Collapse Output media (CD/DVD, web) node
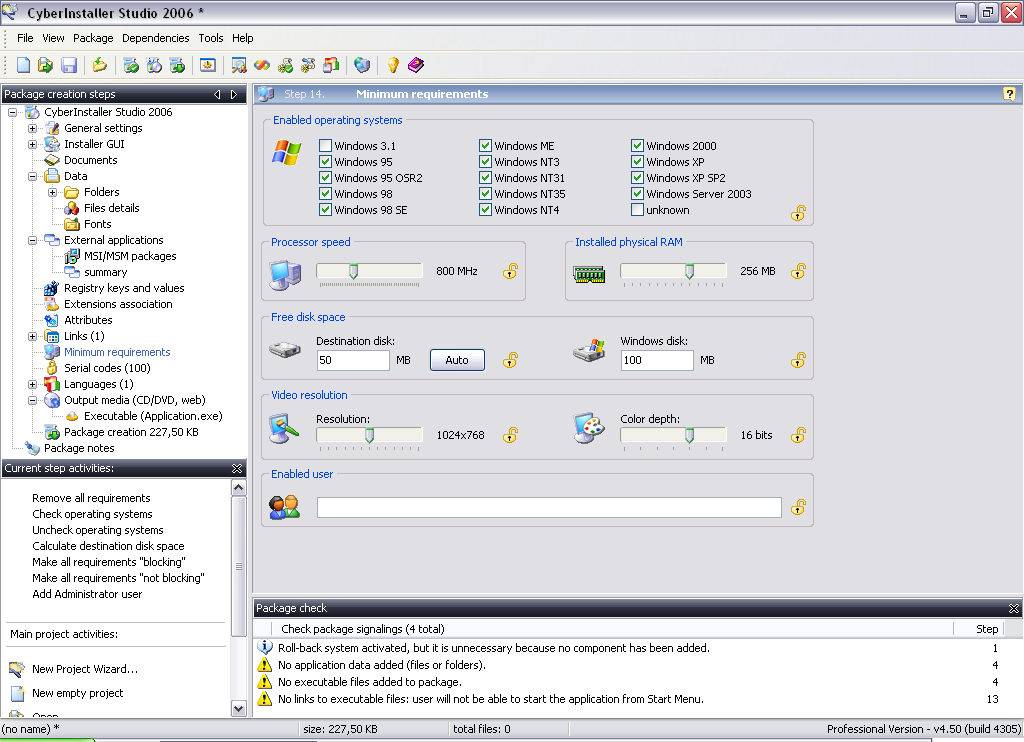The width and height of the screenshot is (1024, 742). tap(32, 400)
